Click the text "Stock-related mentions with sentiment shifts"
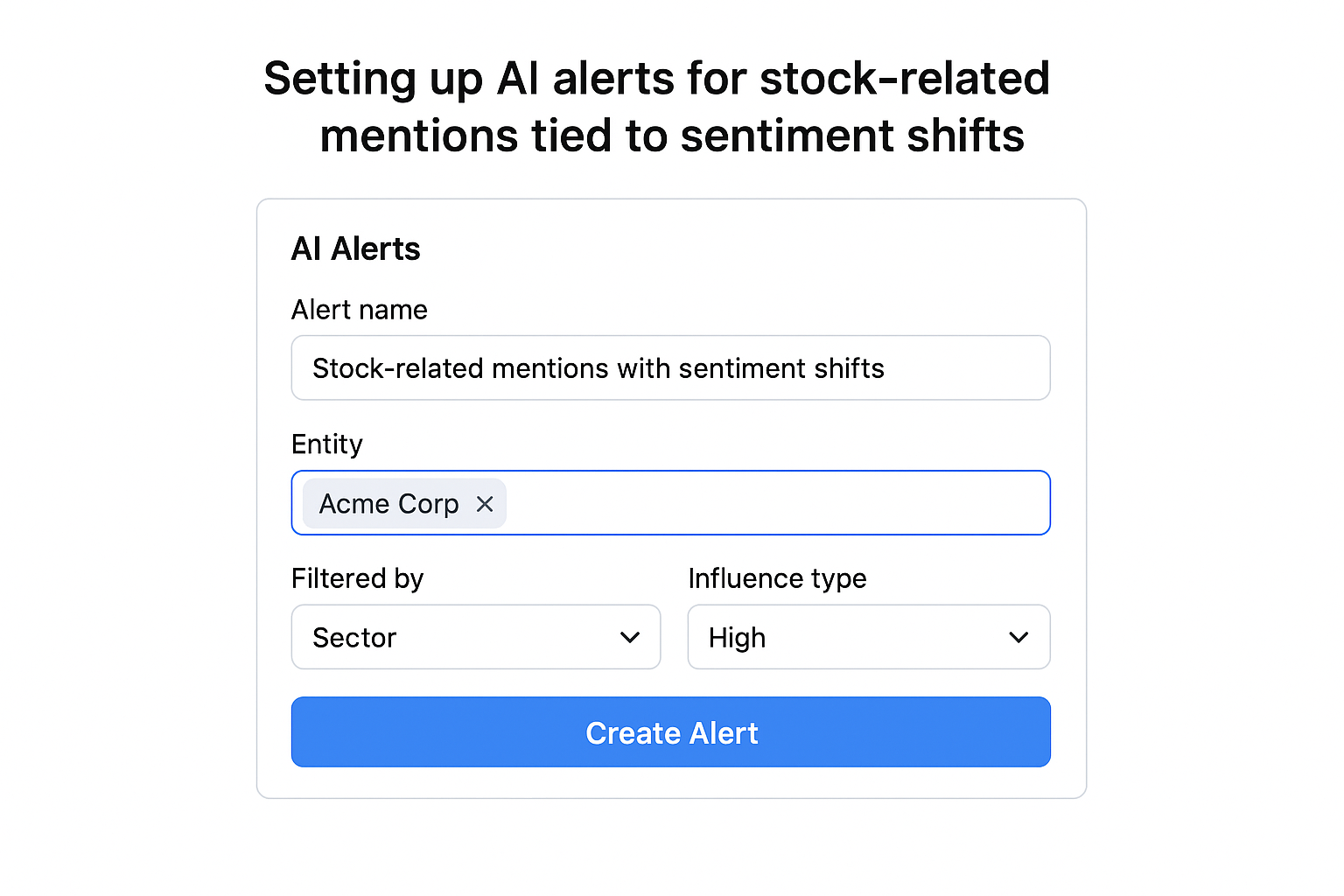The width and height of the screenshot is (1344, 896). pyautogui.click(x=598, y=368)
